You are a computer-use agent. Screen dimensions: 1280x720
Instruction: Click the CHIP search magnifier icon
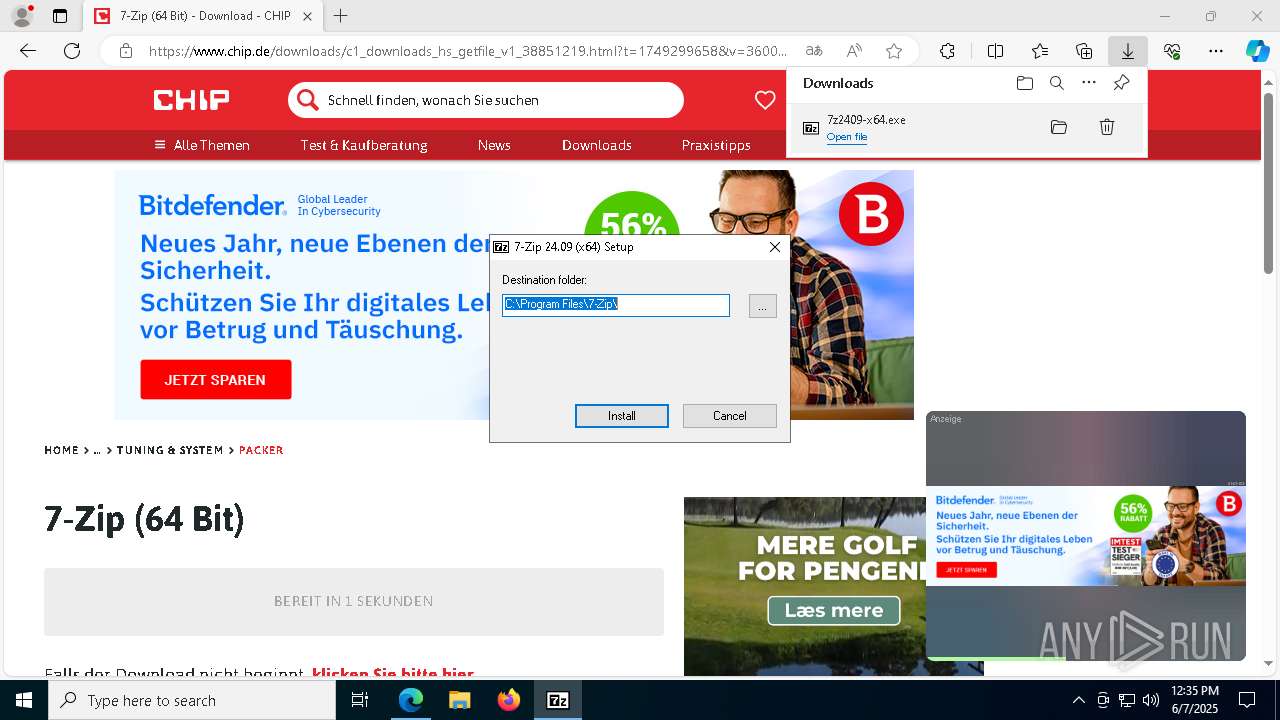(308, 100)
